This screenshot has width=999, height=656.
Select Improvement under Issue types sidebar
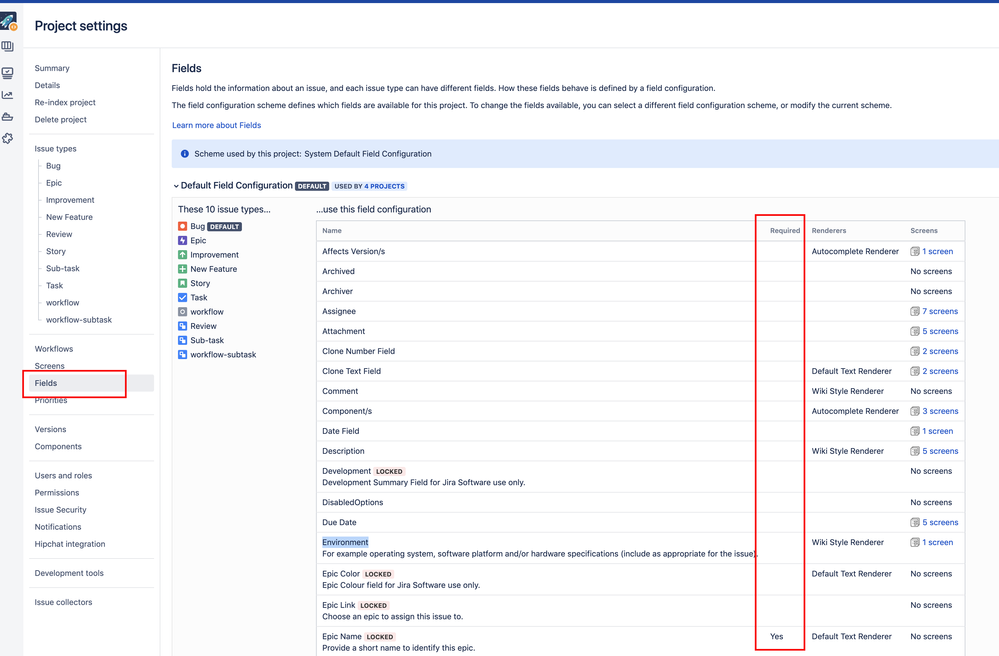pos(70,200)
